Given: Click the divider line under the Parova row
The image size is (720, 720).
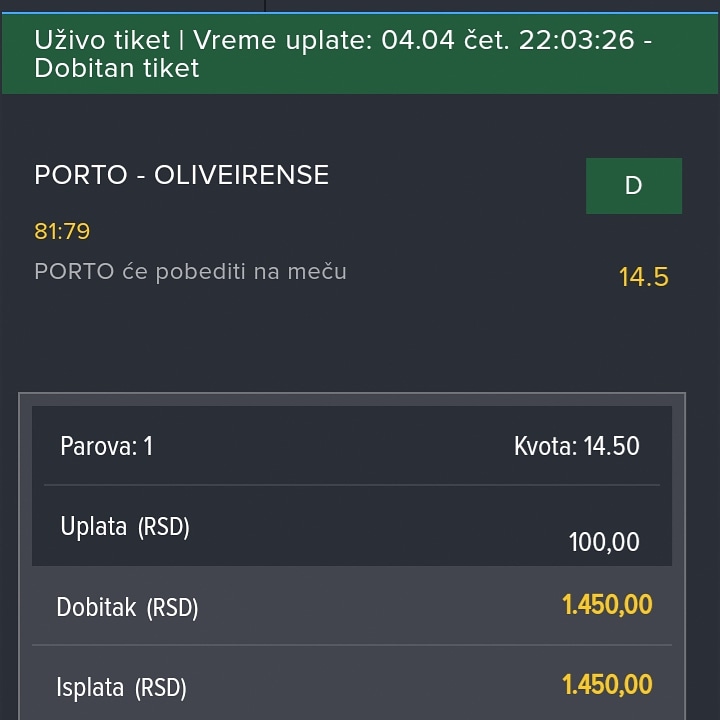Looking at the screenshot, I should click(x=352, y=485).
